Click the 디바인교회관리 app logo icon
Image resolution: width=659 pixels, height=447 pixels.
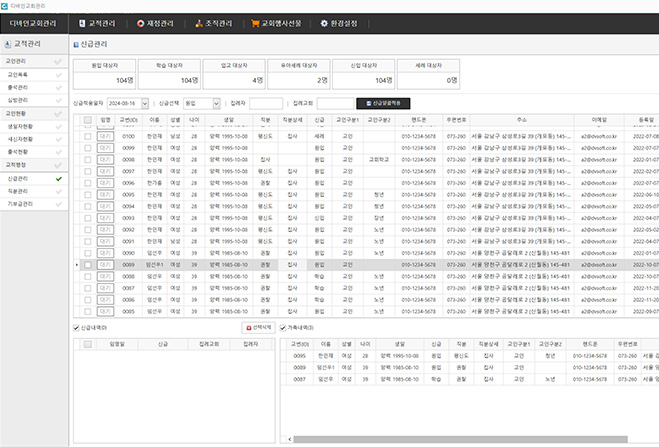5,4
